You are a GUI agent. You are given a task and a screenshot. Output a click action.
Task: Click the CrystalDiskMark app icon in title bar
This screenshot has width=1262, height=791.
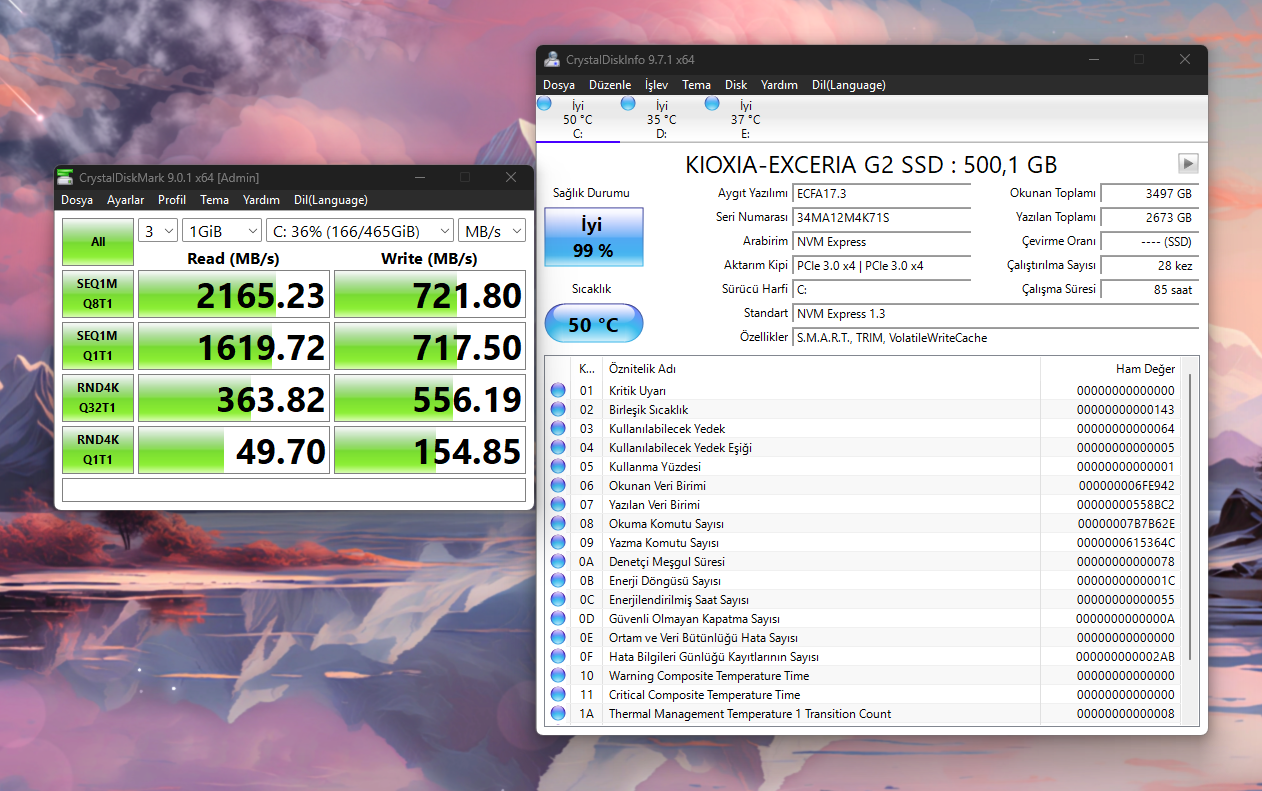pos(65,177)
